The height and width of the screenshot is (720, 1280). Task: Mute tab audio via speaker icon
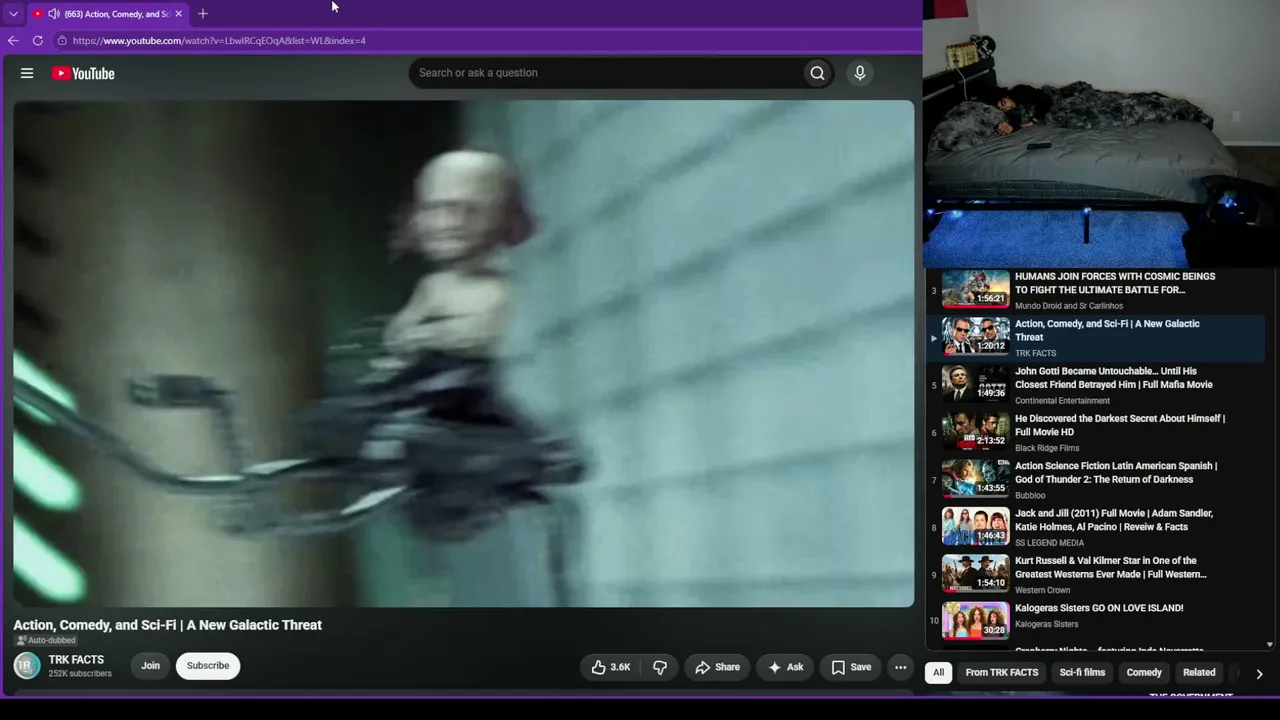(x=54, y=14)
